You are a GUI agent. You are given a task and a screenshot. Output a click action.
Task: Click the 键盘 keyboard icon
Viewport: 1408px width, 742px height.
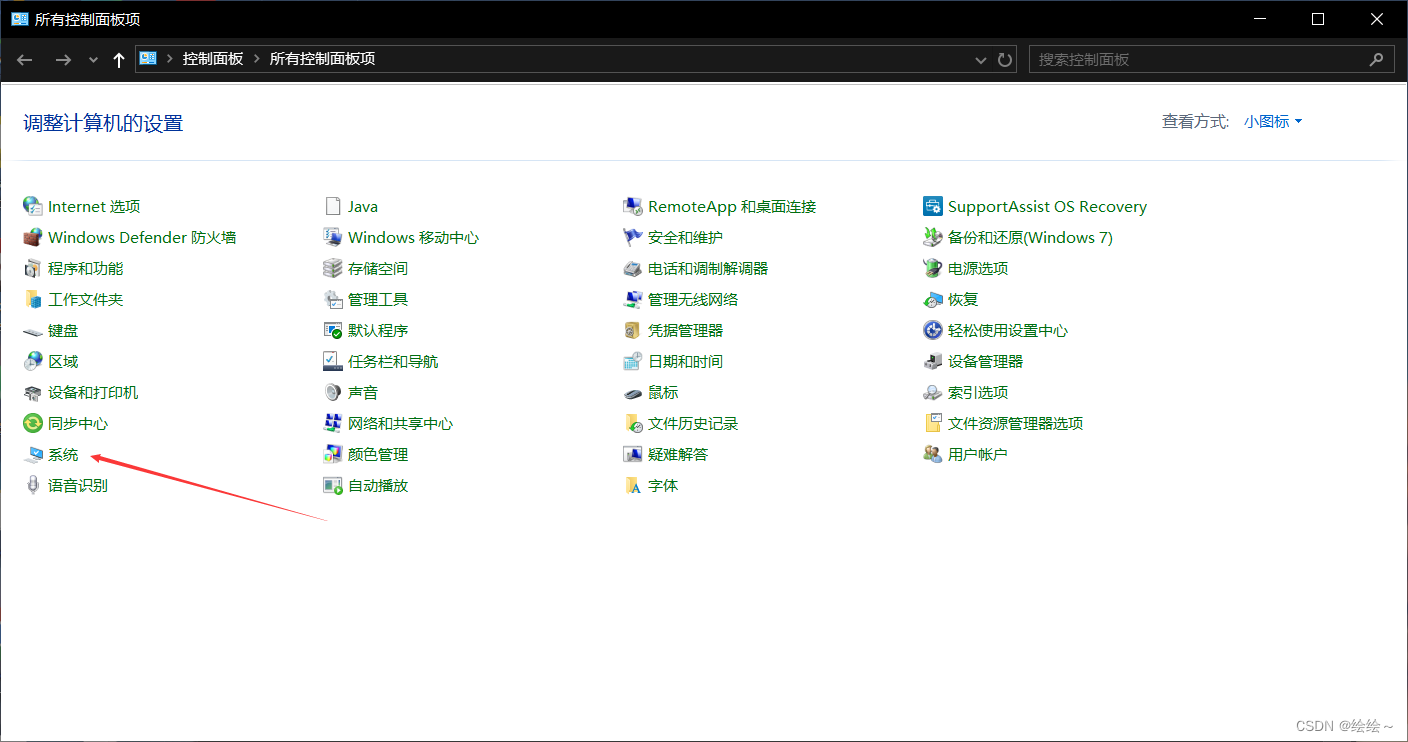coord(32,330)
